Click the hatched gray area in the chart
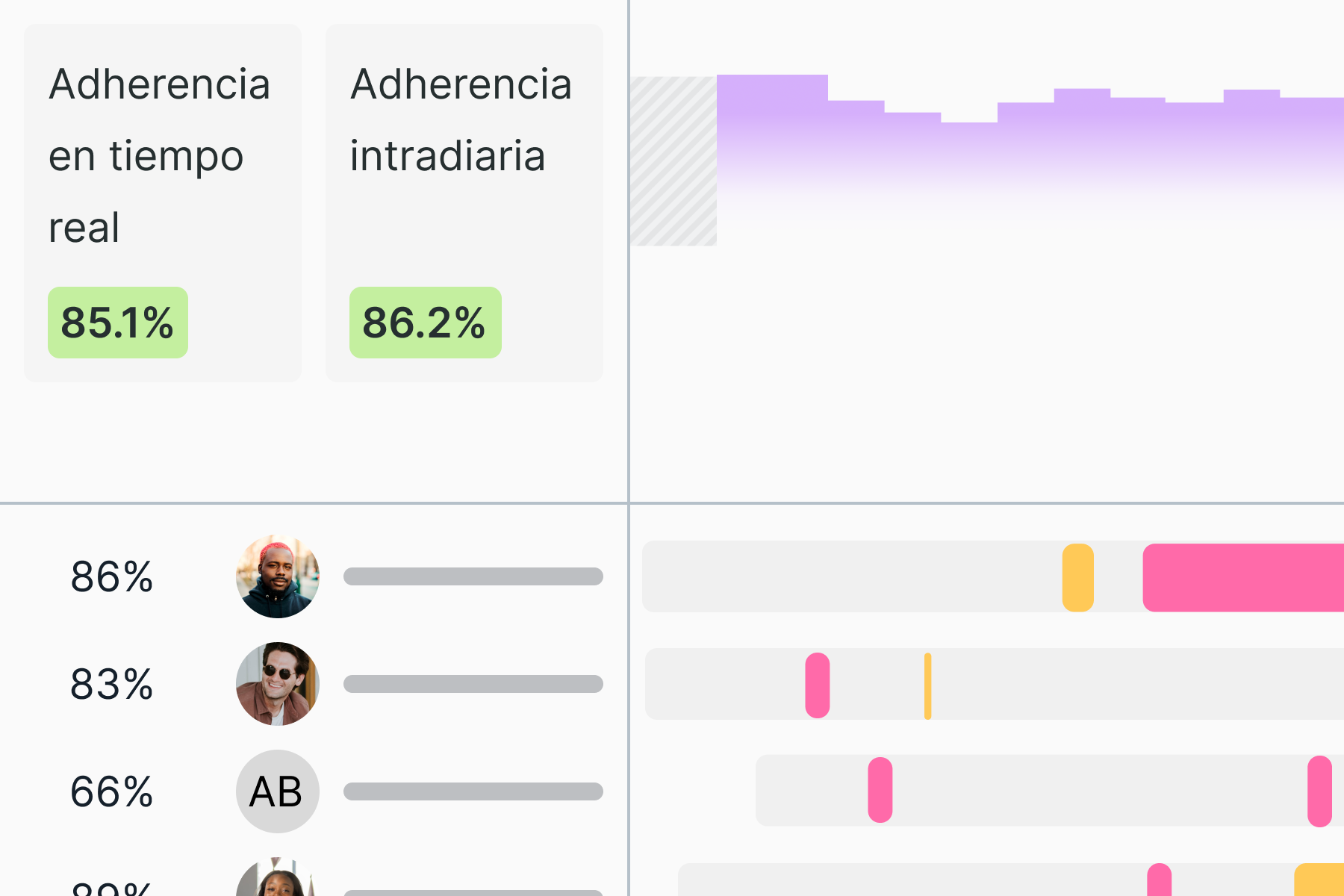Image resolution: width=1344 pixels, height=896 pixels. pyautogui.click(x=673, y=161)
